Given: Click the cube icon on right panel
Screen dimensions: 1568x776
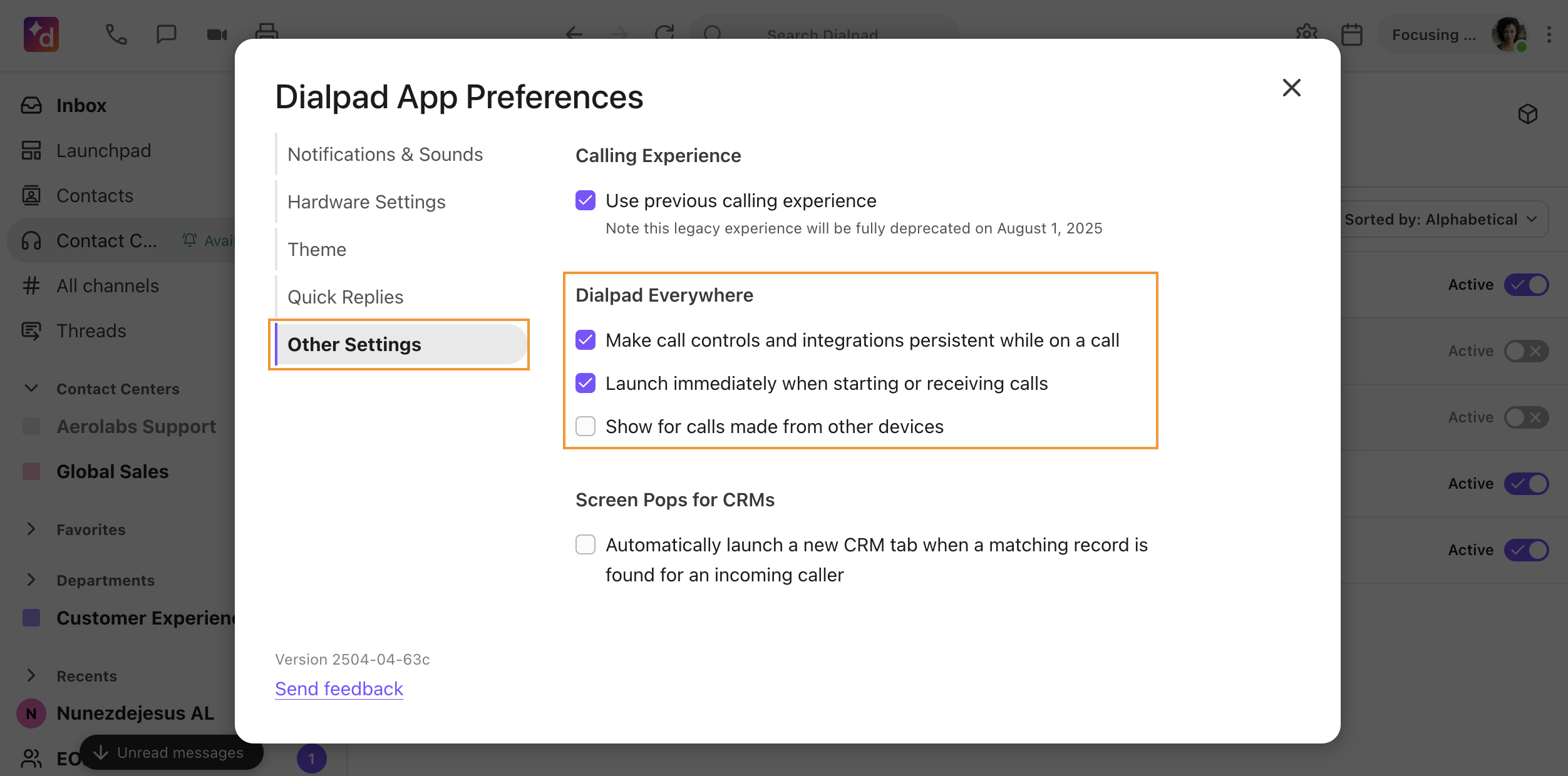Looking at the screenshot, I should [1528, 114].
